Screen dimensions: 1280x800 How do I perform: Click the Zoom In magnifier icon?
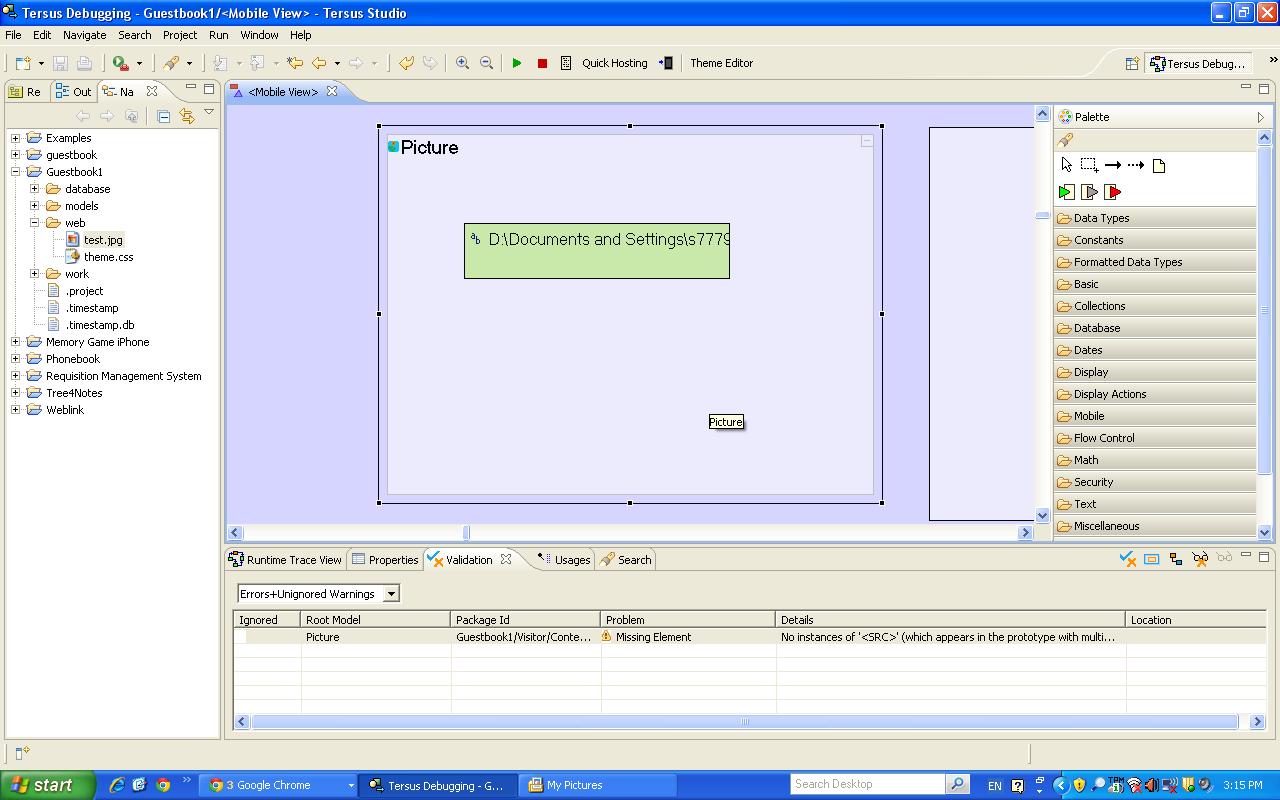click(462, 63)
